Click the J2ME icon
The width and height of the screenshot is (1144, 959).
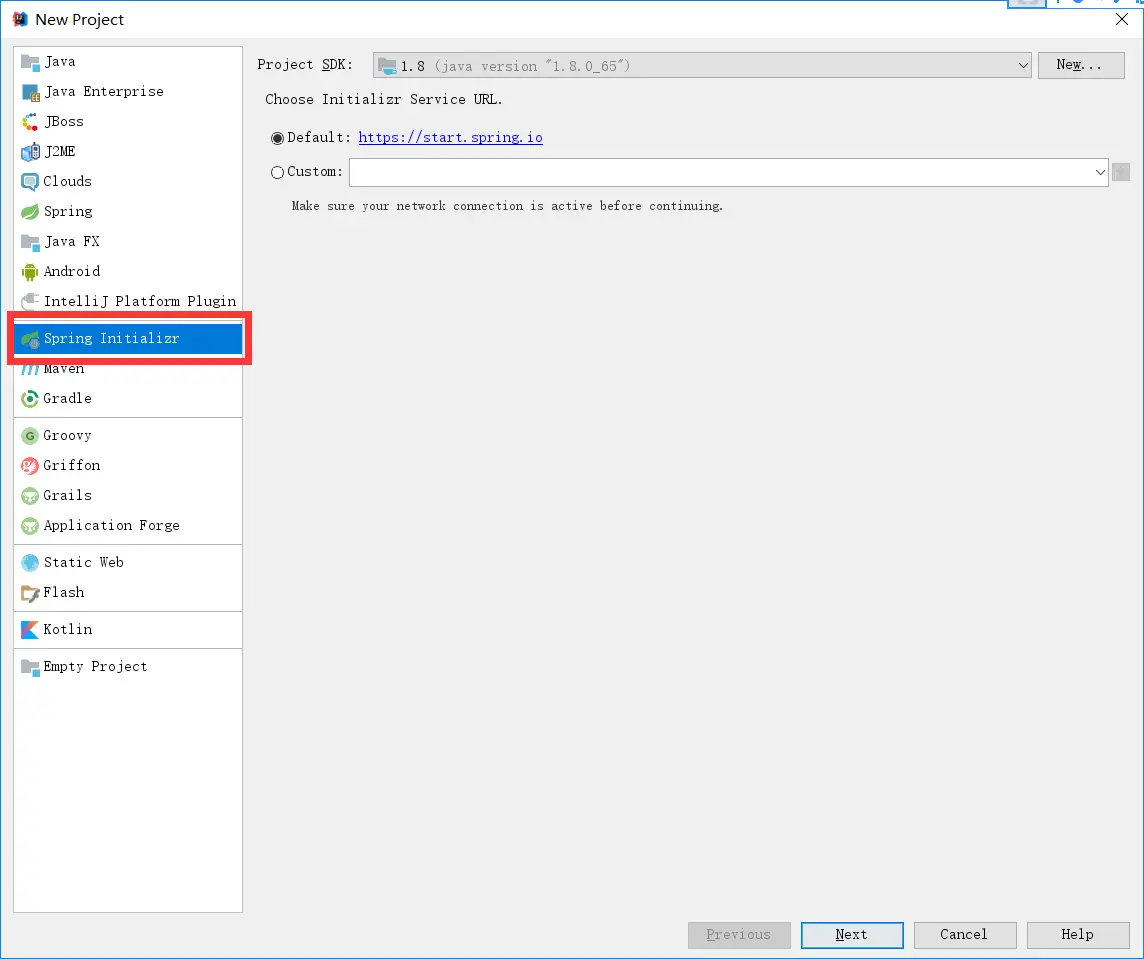(30, 152)
